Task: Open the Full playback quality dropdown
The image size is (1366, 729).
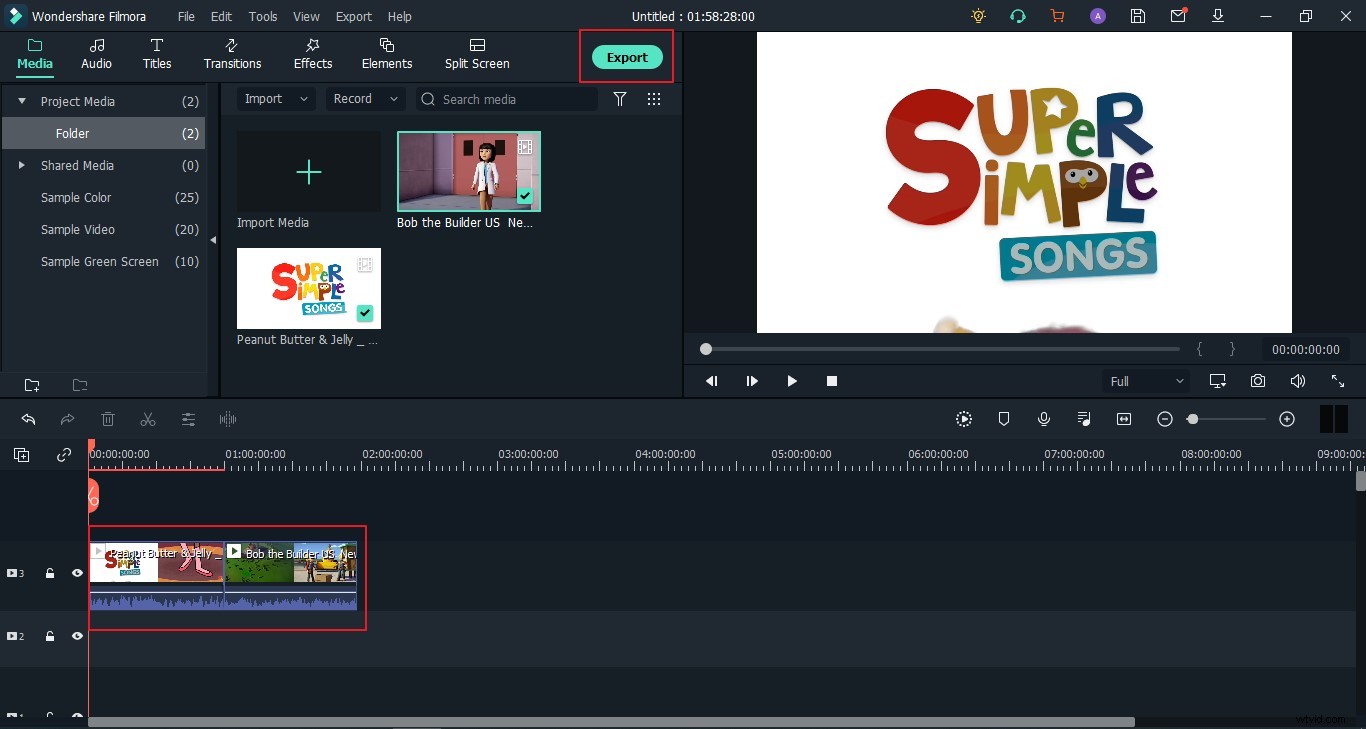Action: pyautogui.click(x=1145, y=381)
